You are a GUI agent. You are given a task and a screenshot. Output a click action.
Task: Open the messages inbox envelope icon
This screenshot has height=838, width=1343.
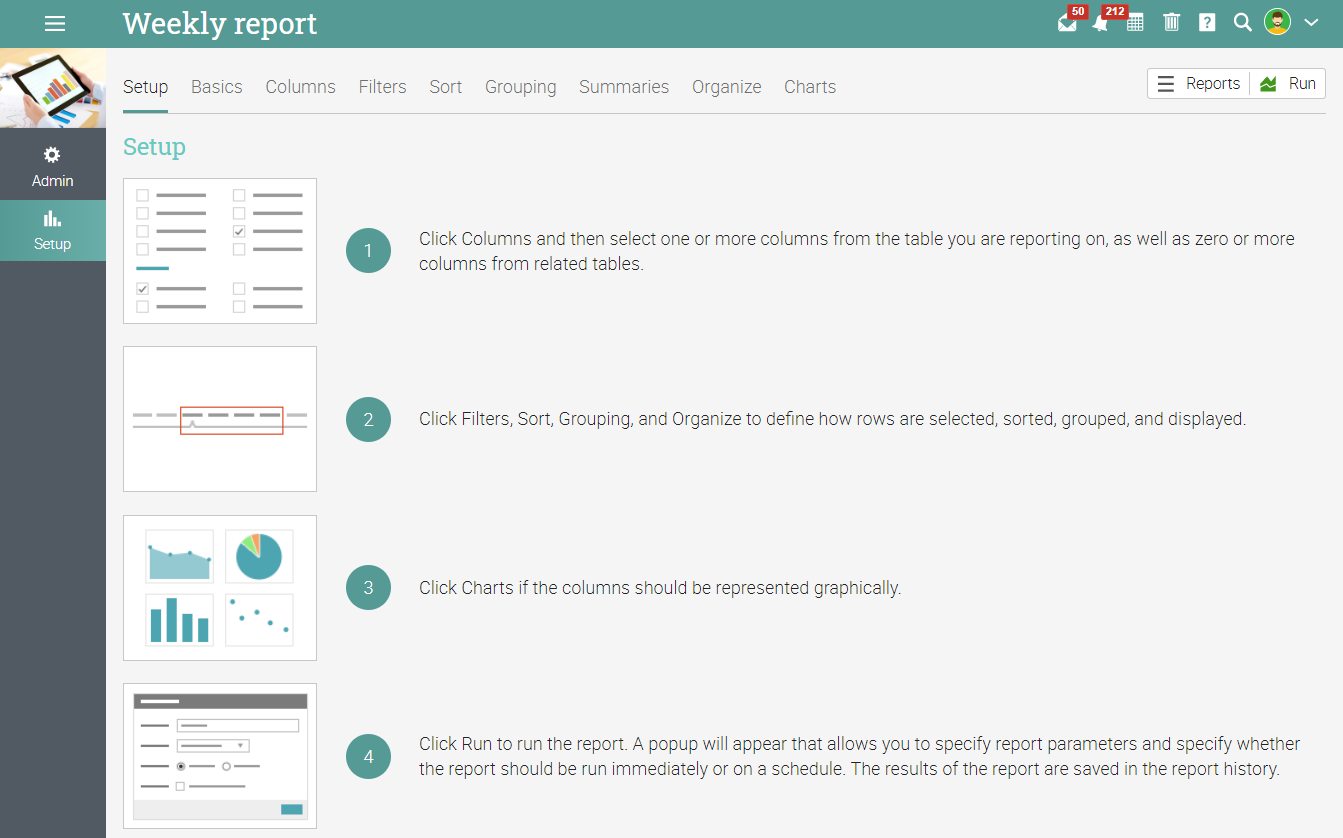pyautogui.click(x=1068, y=23)
